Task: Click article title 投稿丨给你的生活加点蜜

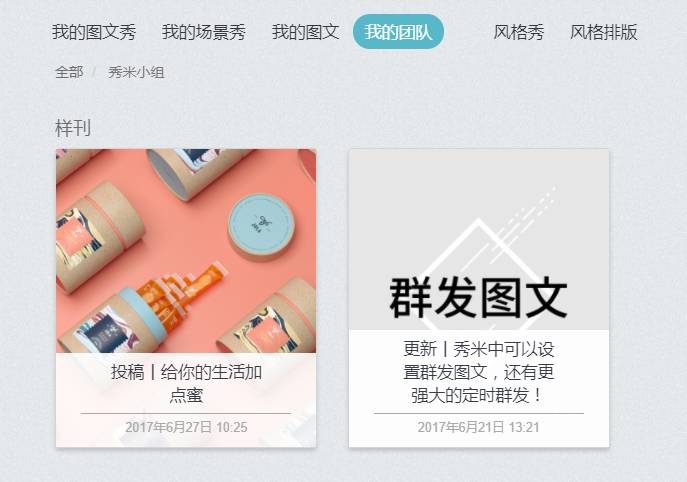Action: click(x=186, y=383)
